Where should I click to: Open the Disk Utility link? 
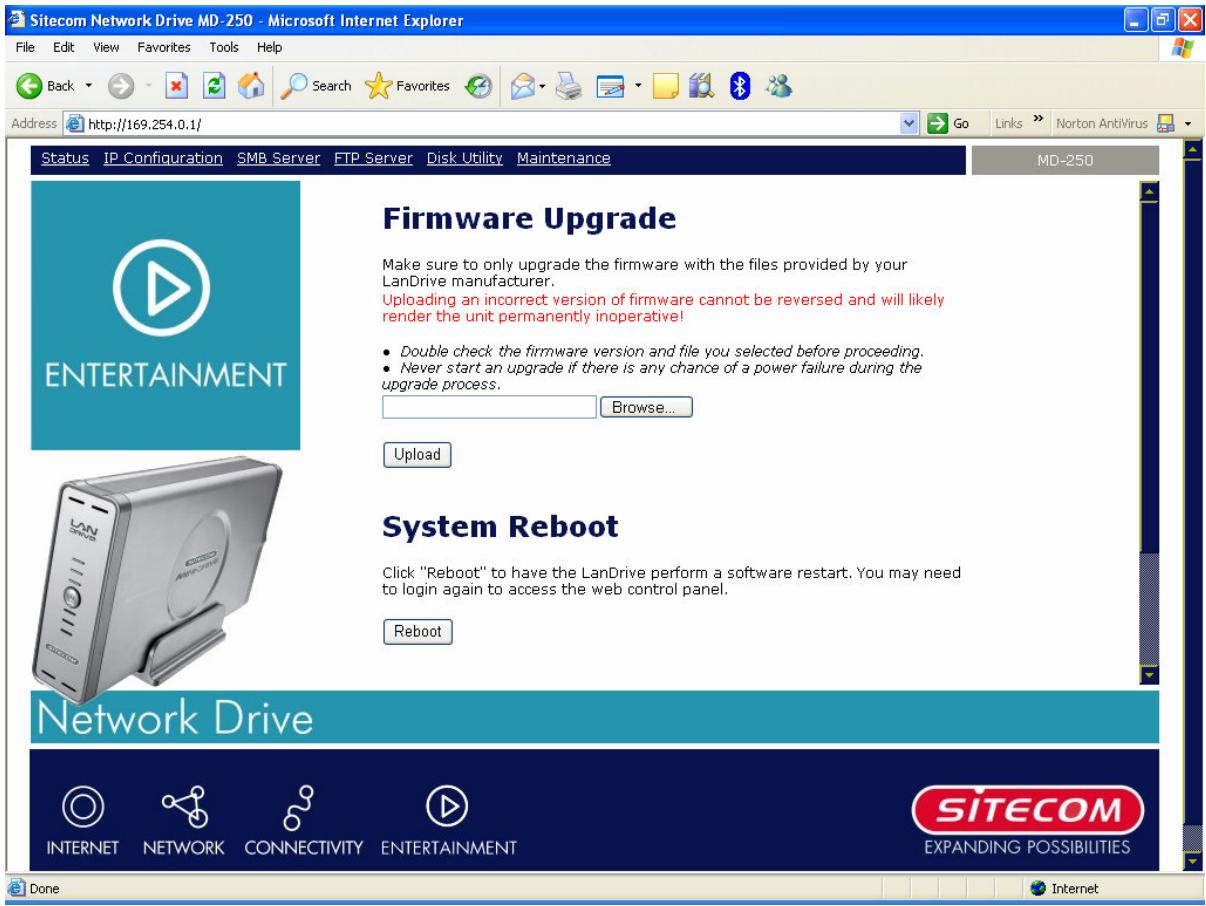[464, 158]
